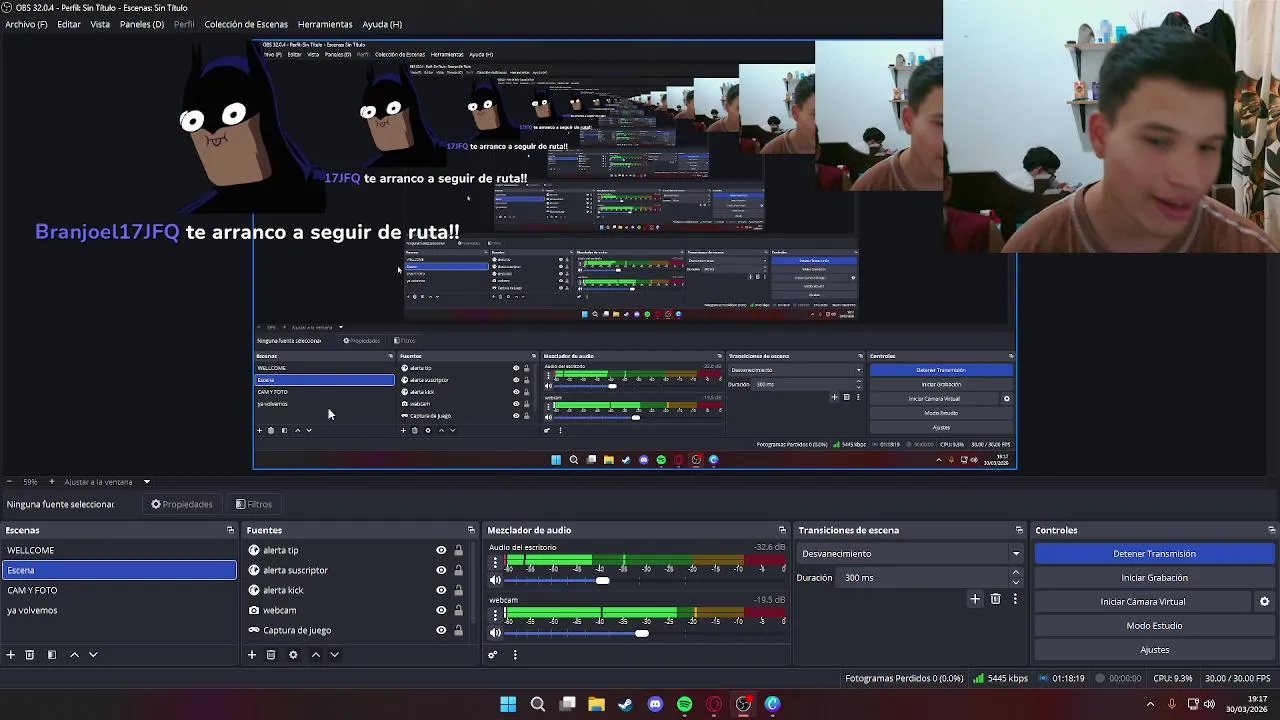Open source properties gear in Fuentes toolbar
1280x720 pixels.
pyautogui.click(x=293, y=655)
